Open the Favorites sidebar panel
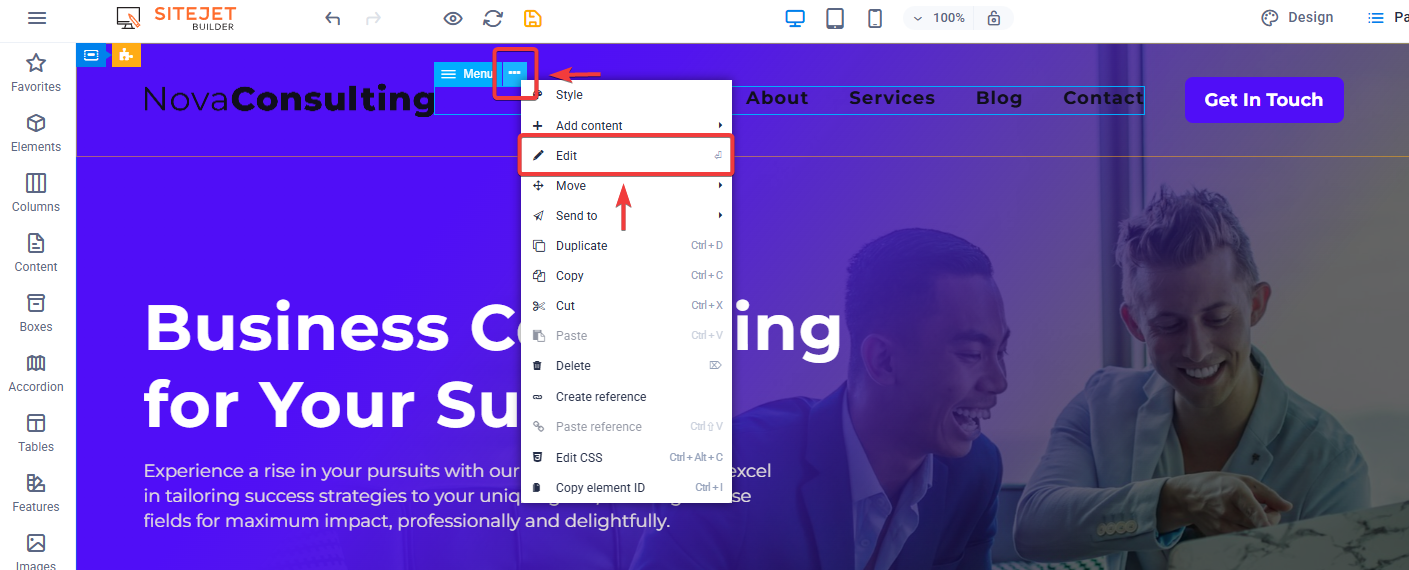The width and height of the screenshot is (1409, 570). 36,73
